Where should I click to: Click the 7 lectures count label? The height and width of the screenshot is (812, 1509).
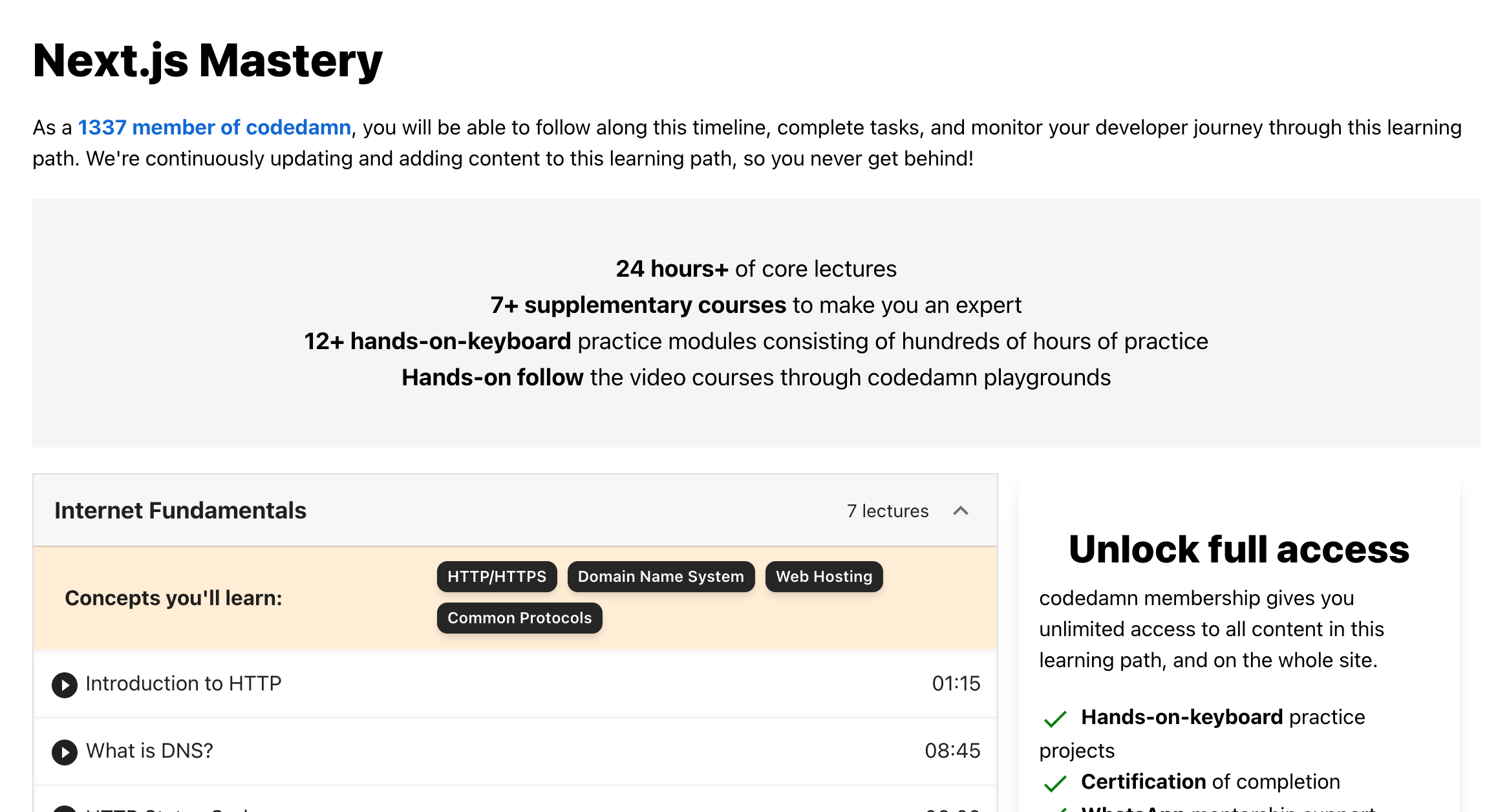(x=887, y=511)
